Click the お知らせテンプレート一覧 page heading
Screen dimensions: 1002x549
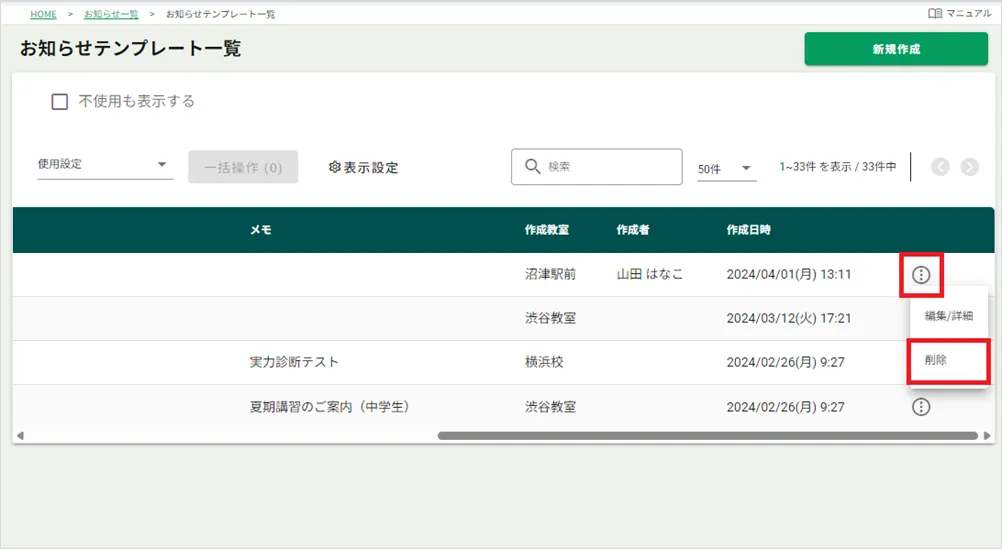130,48
